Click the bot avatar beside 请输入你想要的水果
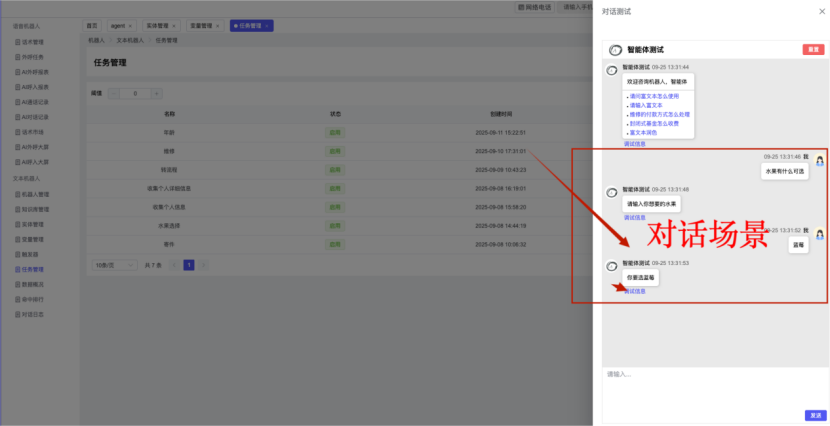This screenshot has width=830, height=426. tap(611, 191)
